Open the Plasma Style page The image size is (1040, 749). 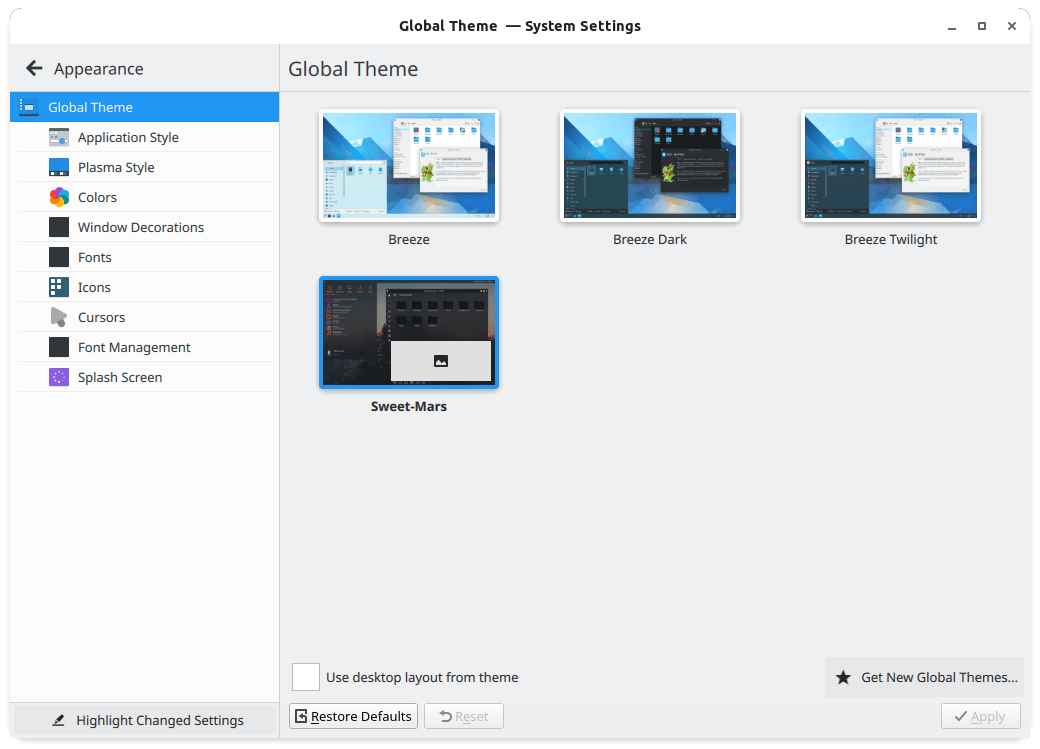click(x=145, y=167)
